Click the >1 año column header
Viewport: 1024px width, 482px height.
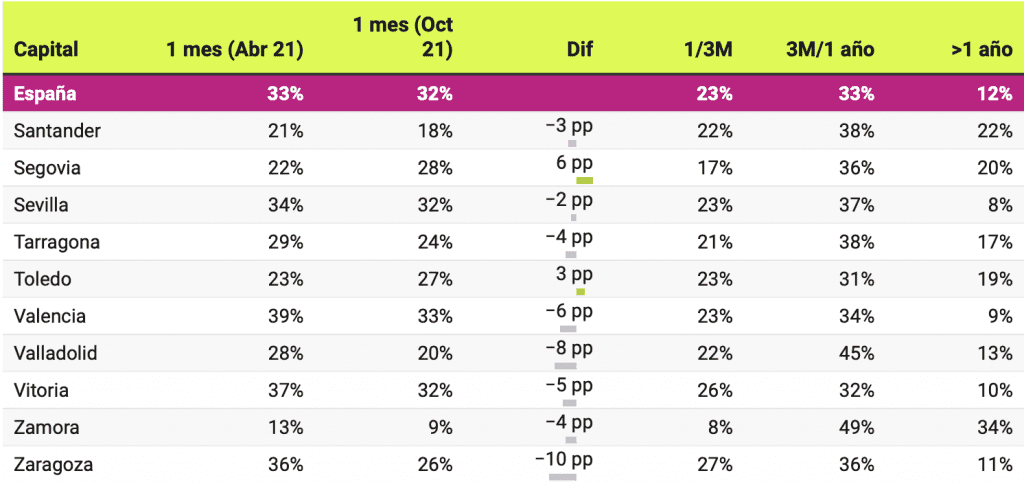(983, 49)
